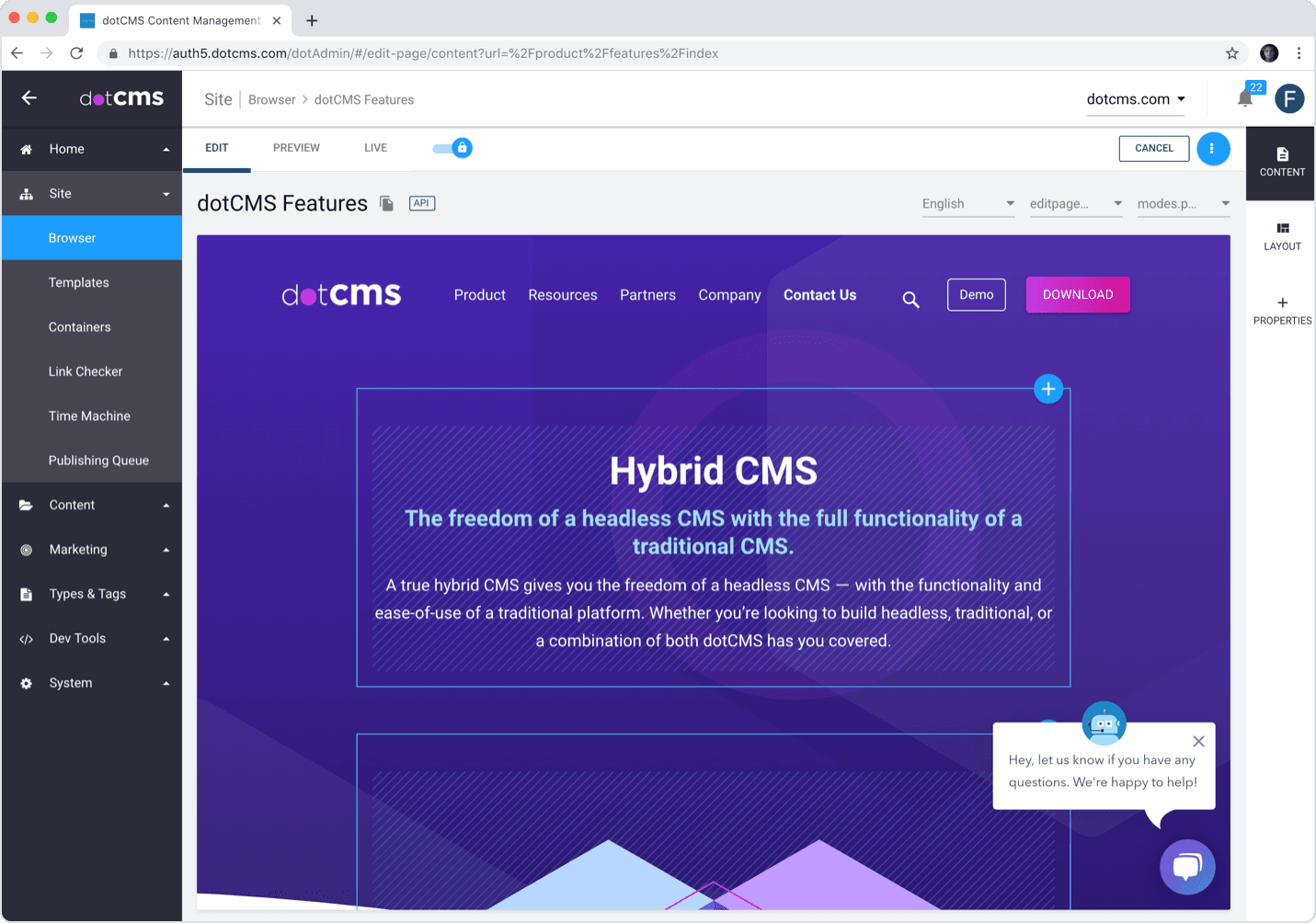
Task: Switch to the EDIT tab
Action: [217, 148]
